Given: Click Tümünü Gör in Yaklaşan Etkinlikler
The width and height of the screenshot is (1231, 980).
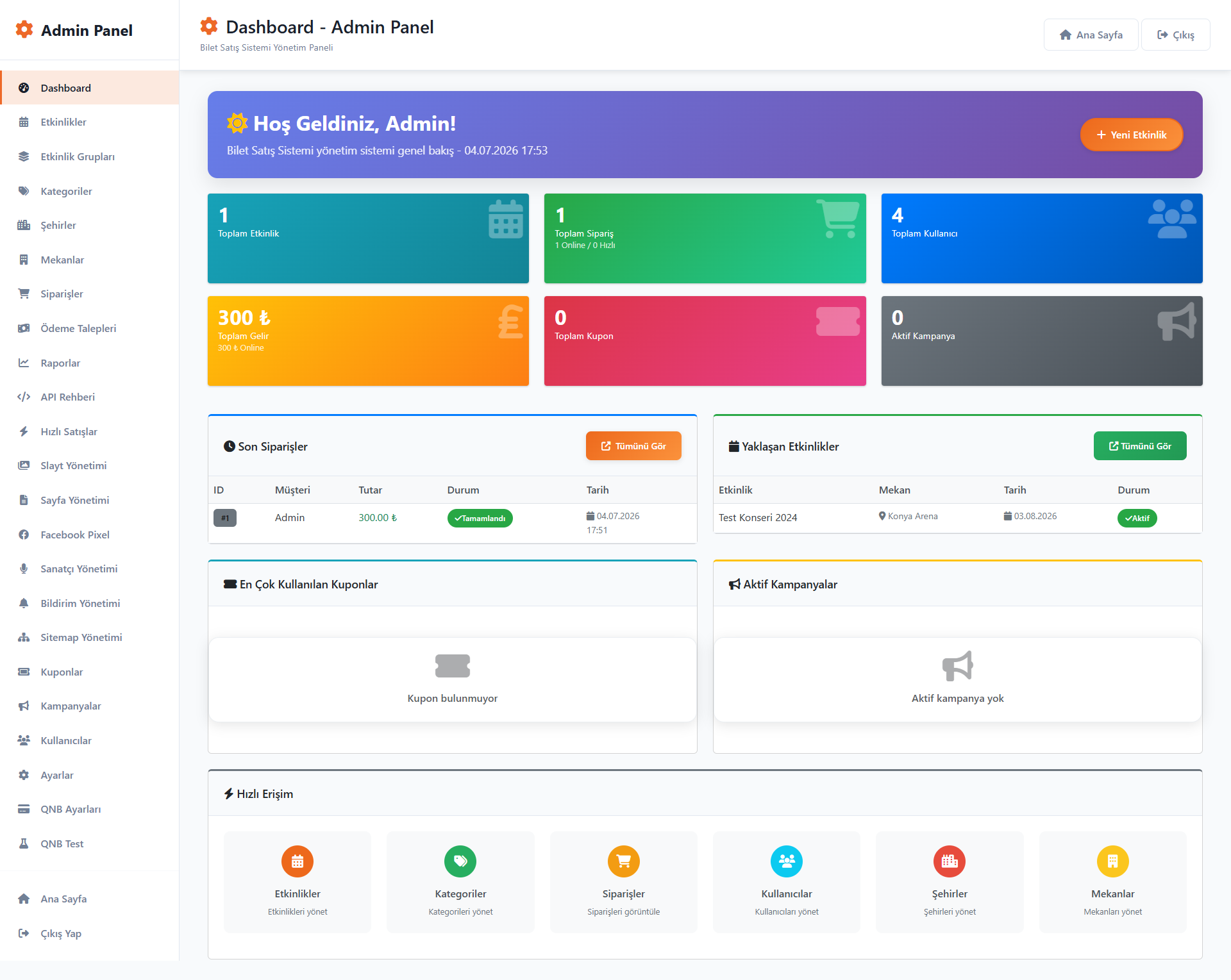Looking at the screenshot, I should [1140, 446].
